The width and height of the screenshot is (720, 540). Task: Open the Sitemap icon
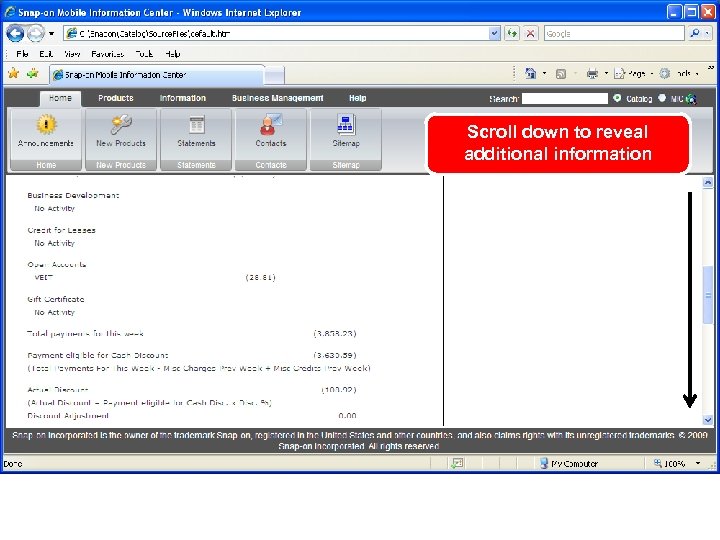coord(346,124)
